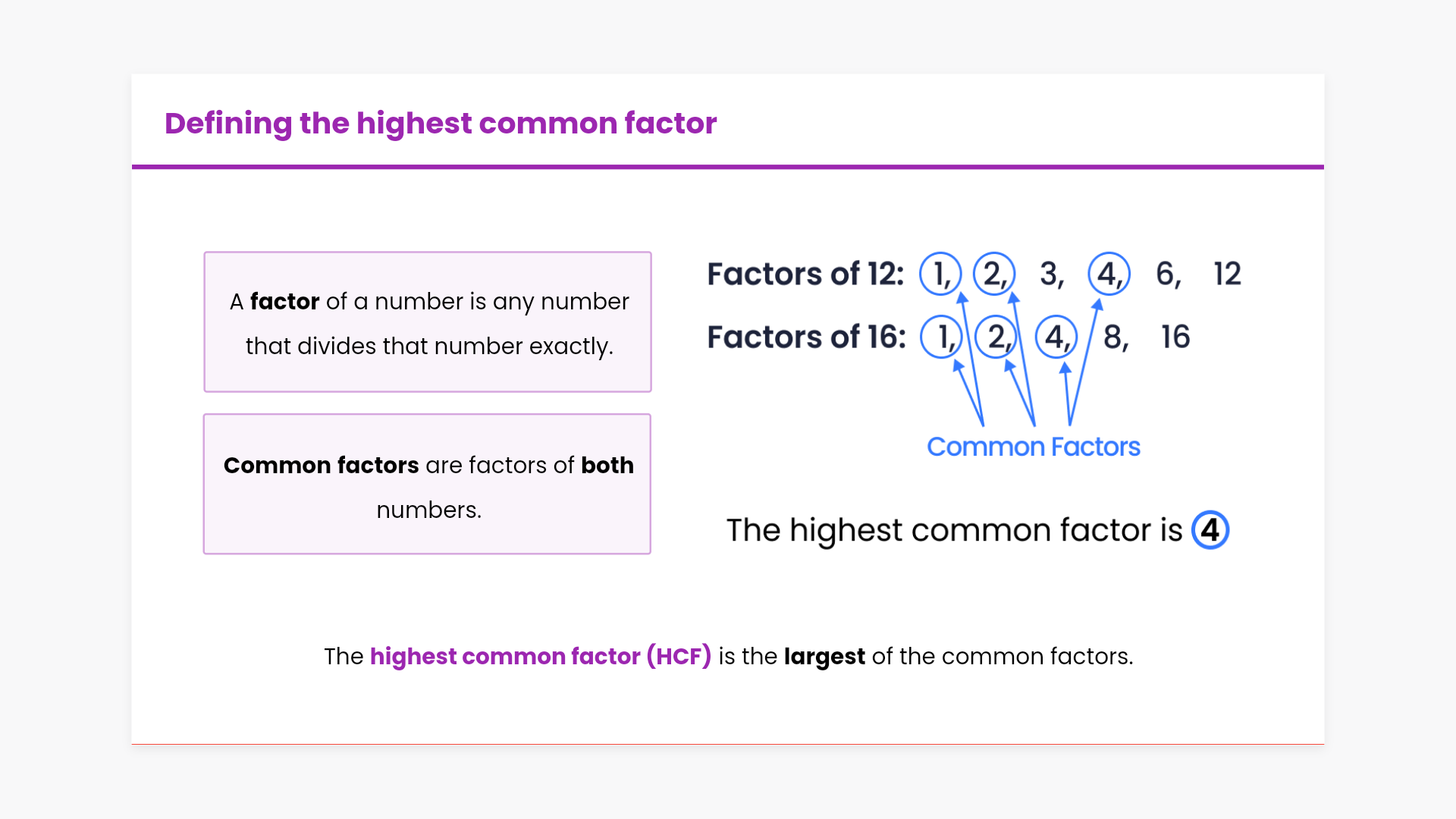
Task: Click the circled 4 in the Factors of 16 row
Action: click(x=1056, y=337)
